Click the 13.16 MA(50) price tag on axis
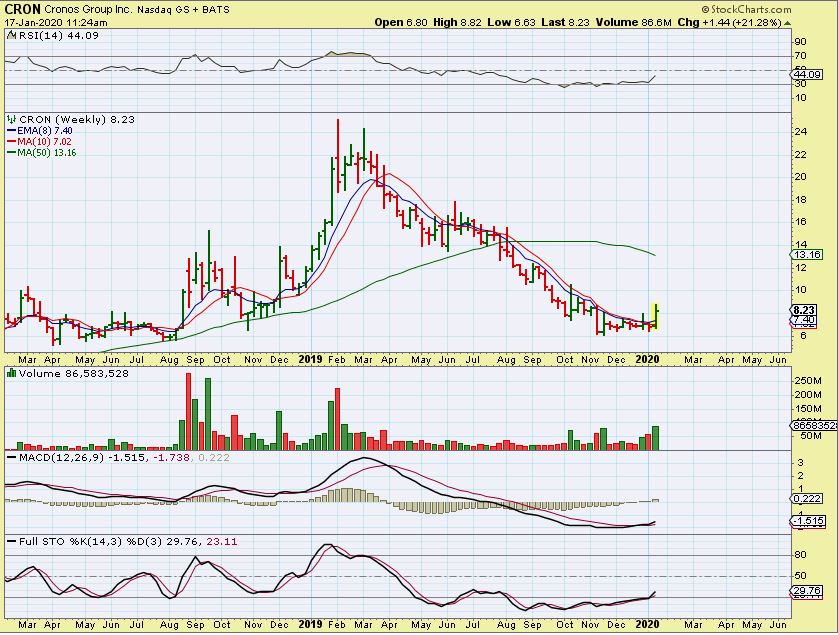The image size is (838, 635). pos(807,254)
